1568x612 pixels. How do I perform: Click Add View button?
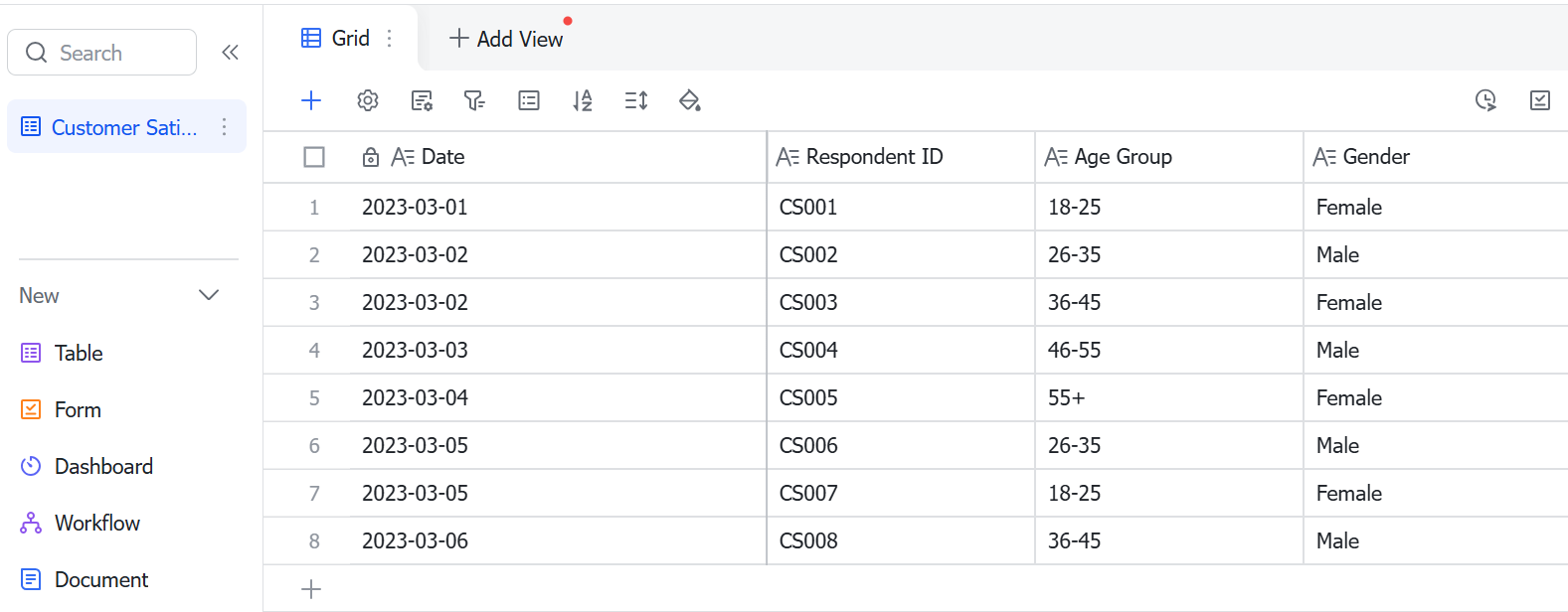(x=506, y=39)
